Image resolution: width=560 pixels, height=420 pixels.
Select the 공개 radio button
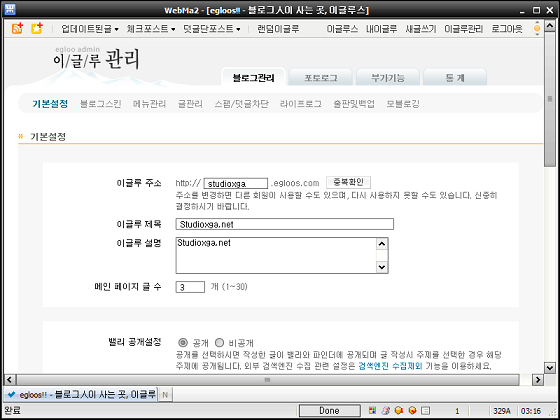click(183, 343)
